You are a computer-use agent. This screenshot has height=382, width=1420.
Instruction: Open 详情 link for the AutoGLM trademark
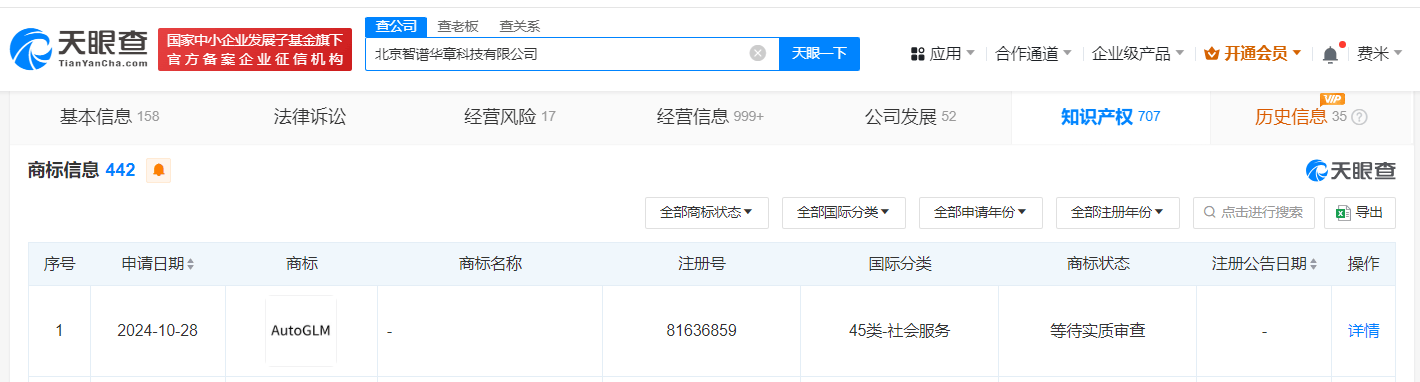click(x=1363, y=330)
